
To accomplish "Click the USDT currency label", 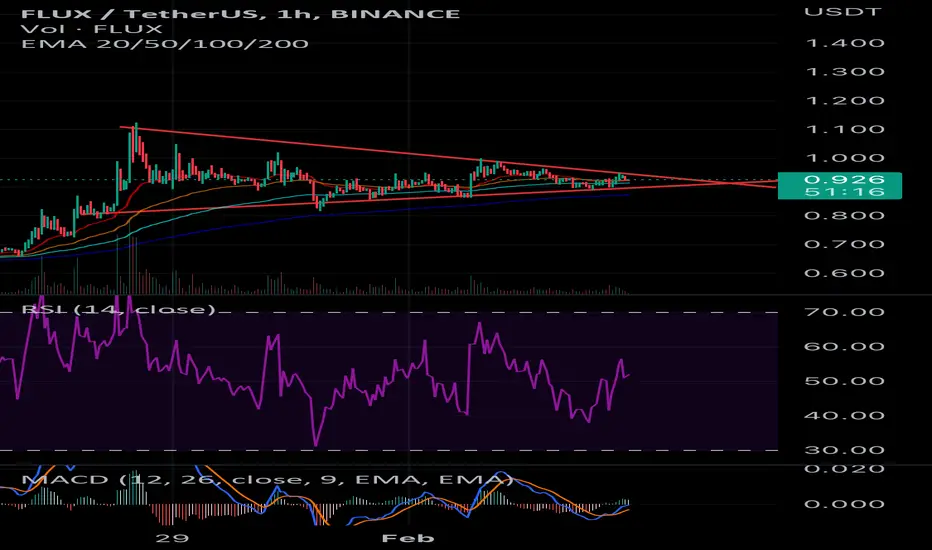I will pyautogui.click(x=843, y=12).
